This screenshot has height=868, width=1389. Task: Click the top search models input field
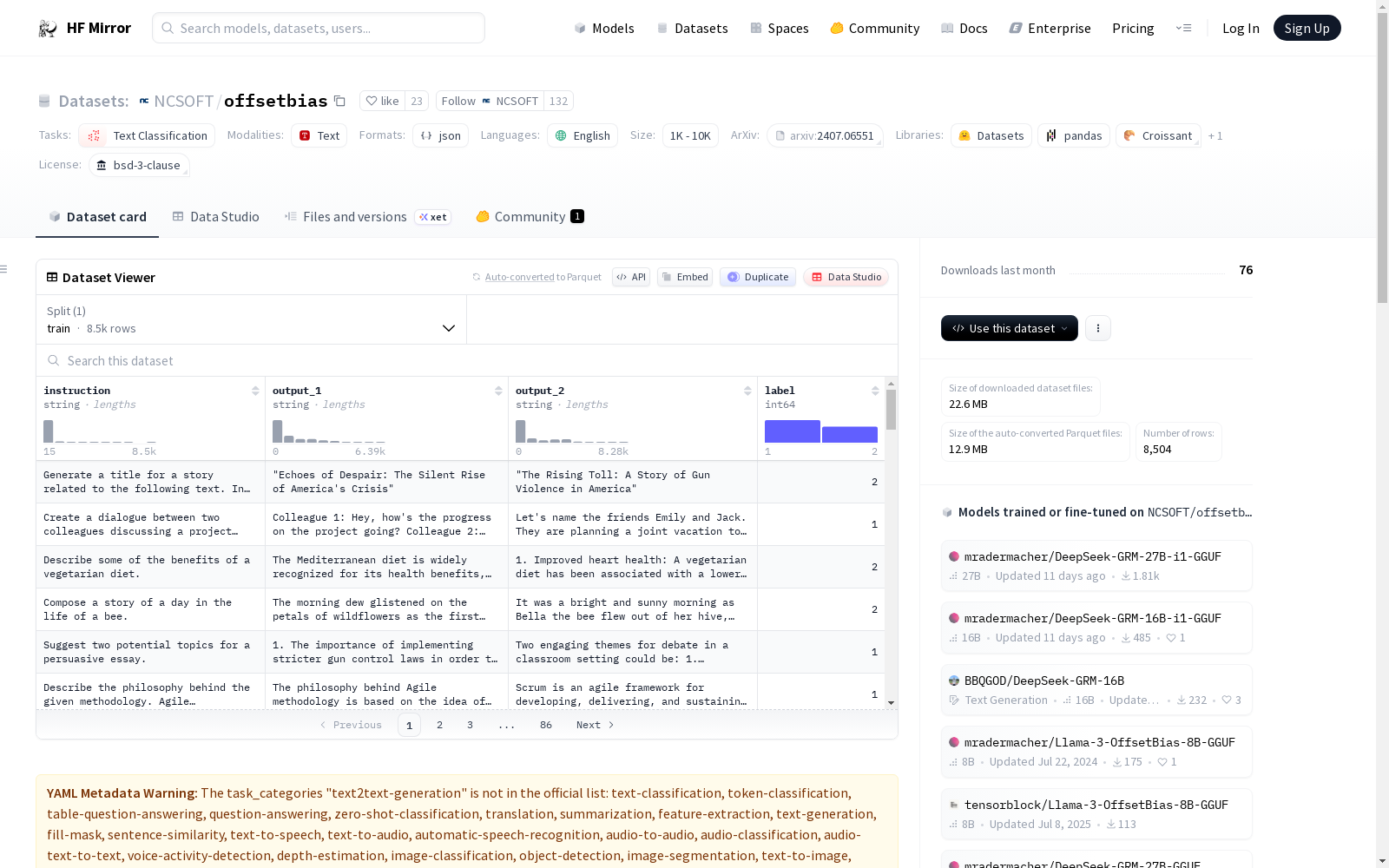[319, 28]
